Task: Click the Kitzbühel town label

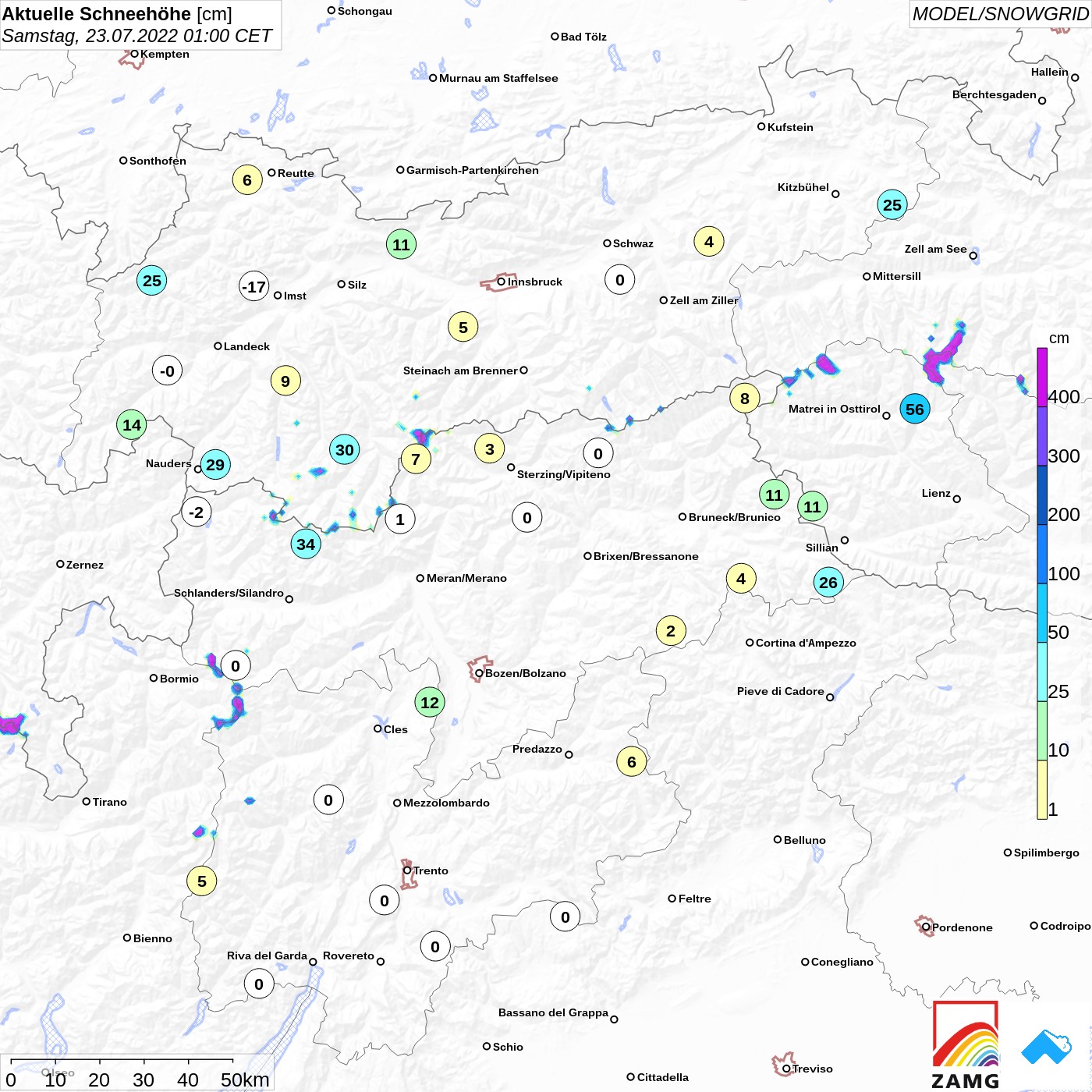Action: pos(803,187)
